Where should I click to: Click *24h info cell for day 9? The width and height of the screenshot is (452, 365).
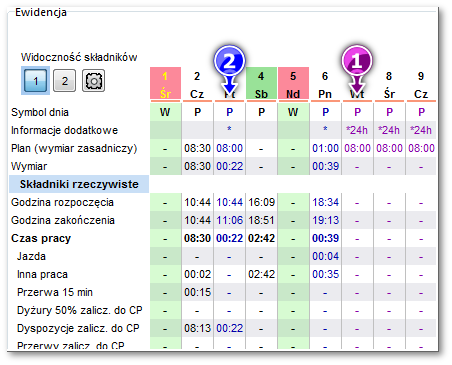pyautogui.click(x=421, y=130)
